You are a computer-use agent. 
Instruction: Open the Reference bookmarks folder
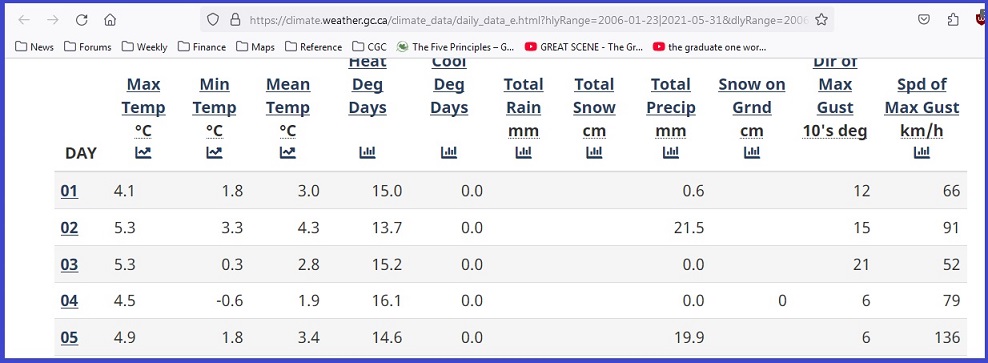tap(314, 47)
